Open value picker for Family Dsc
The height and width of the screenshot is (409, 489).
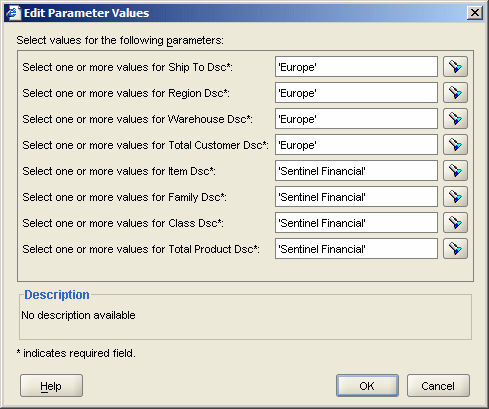click(455, 197)
